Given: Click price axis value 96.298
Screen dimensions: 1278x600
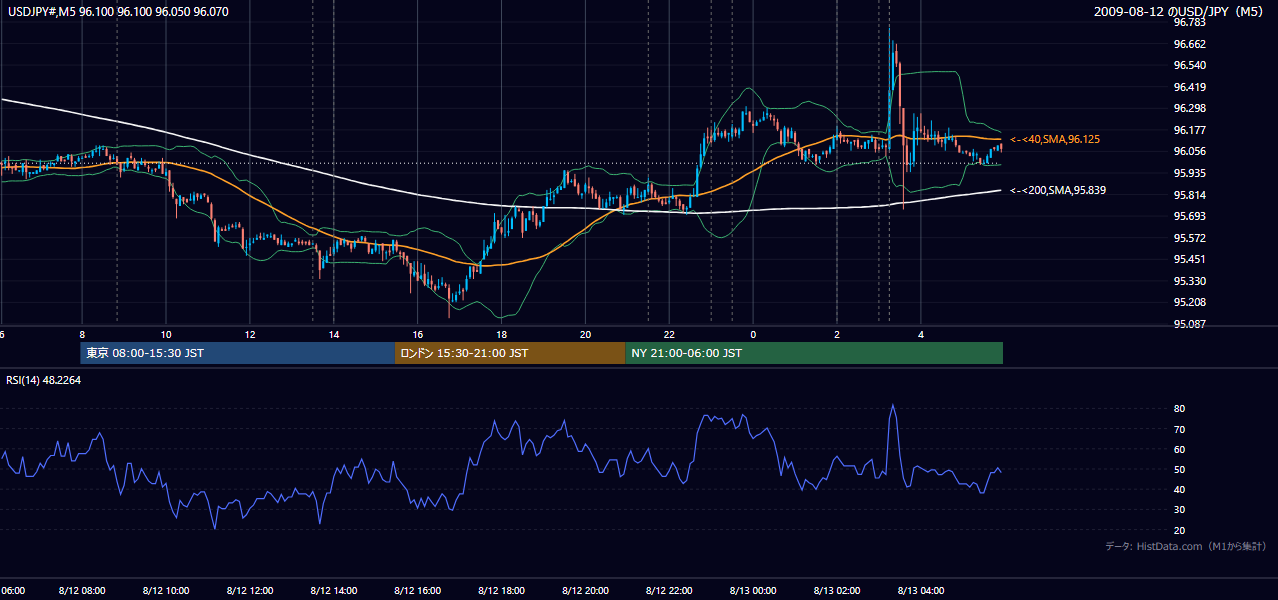Looking at the screenshot, I should pyautogui.click(x=1189, y=108).
